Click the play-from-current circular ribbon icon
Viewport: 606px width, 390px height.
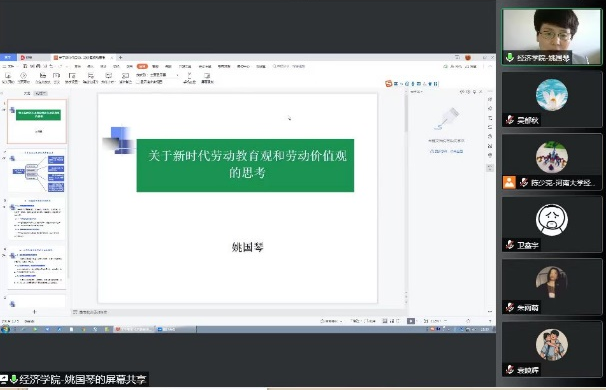(24, 78)
